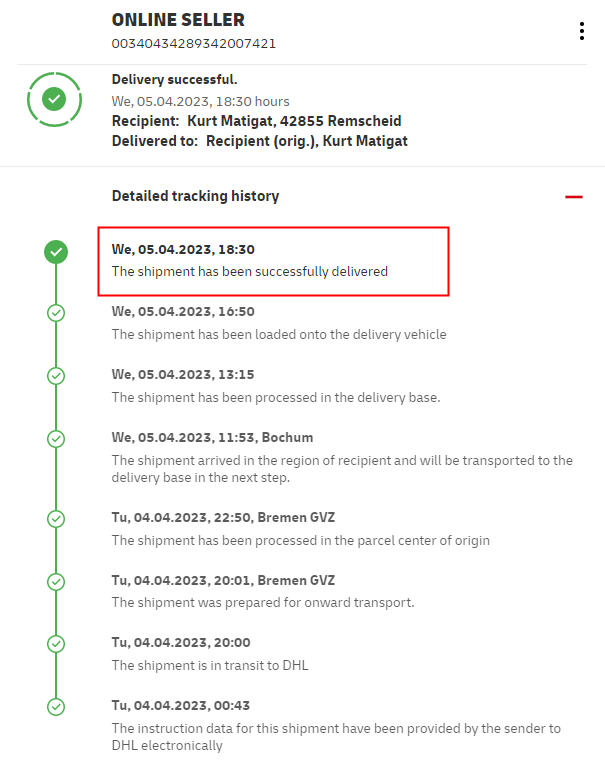The width and height of the screenshot is (605, 777).
Task: Click the checkmark beside the 13:15 entry
Action: click(56, 375)
